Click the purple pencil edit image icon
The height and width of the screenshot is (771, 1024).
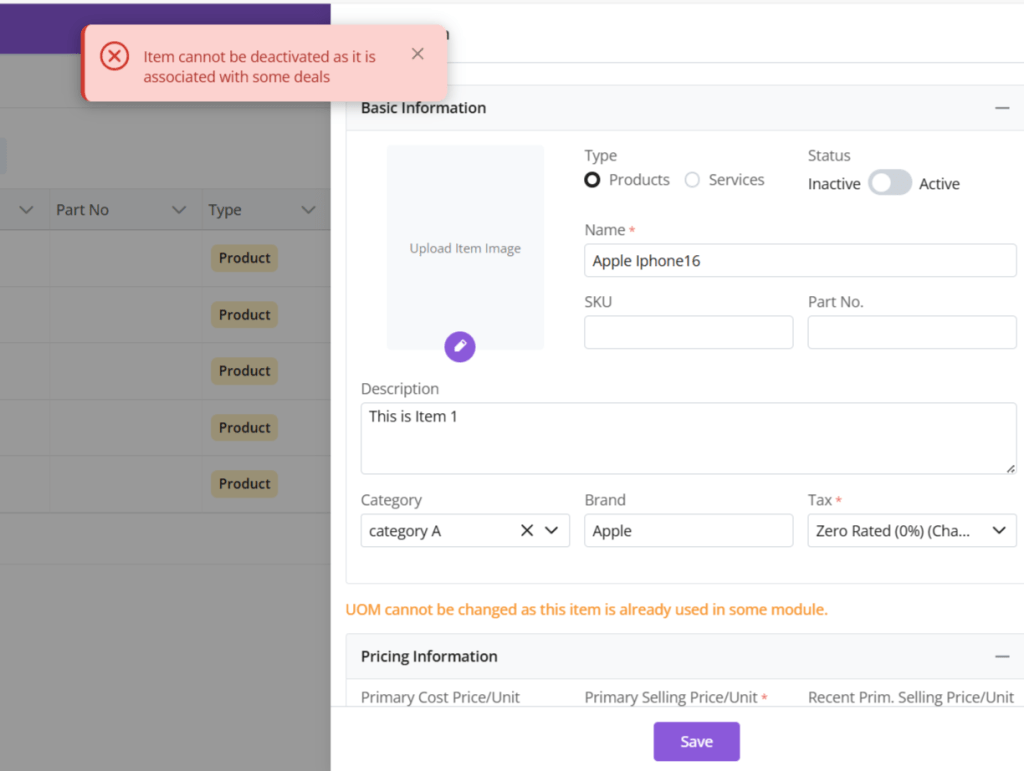click(x=460, y=346)
